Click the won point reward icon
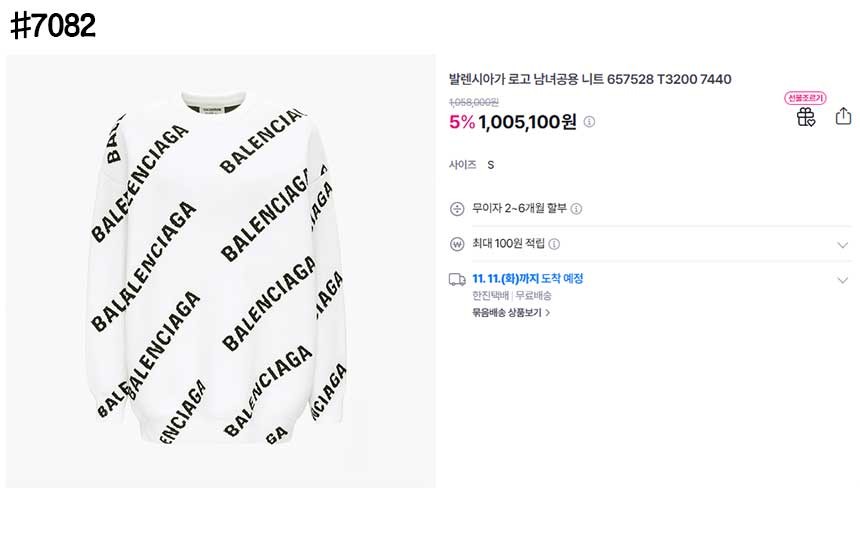 click(457, 244)
